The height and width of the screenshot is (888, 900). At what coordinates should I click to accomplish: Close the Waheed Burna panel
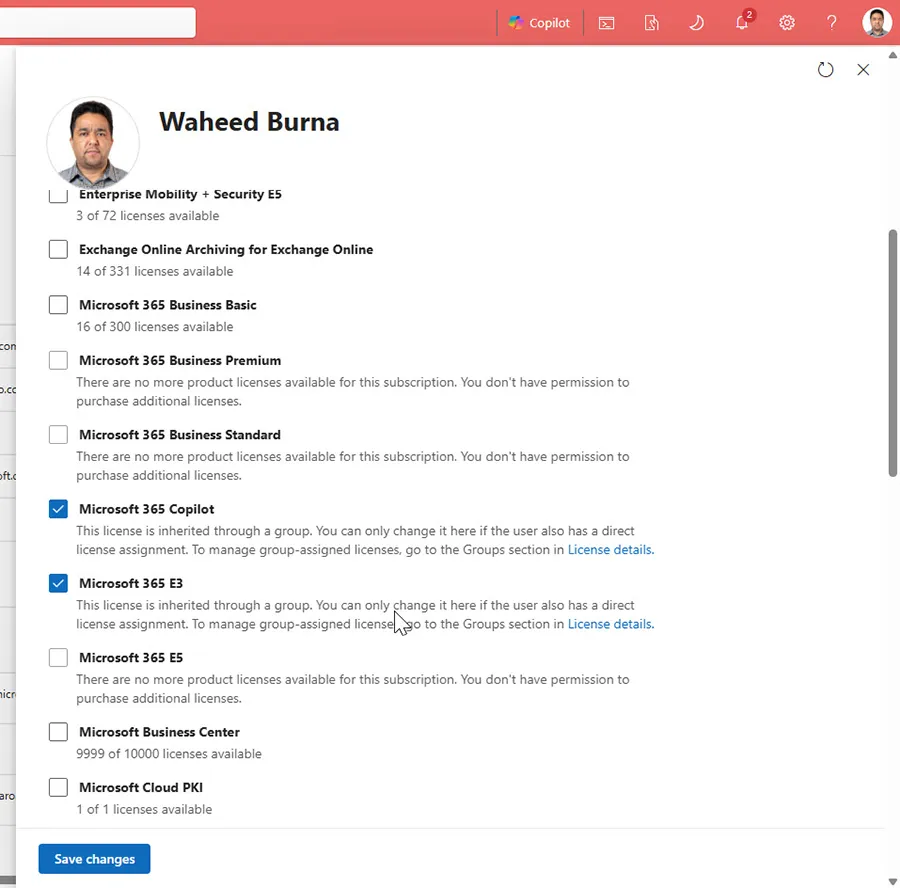click(x=863, y=69)
